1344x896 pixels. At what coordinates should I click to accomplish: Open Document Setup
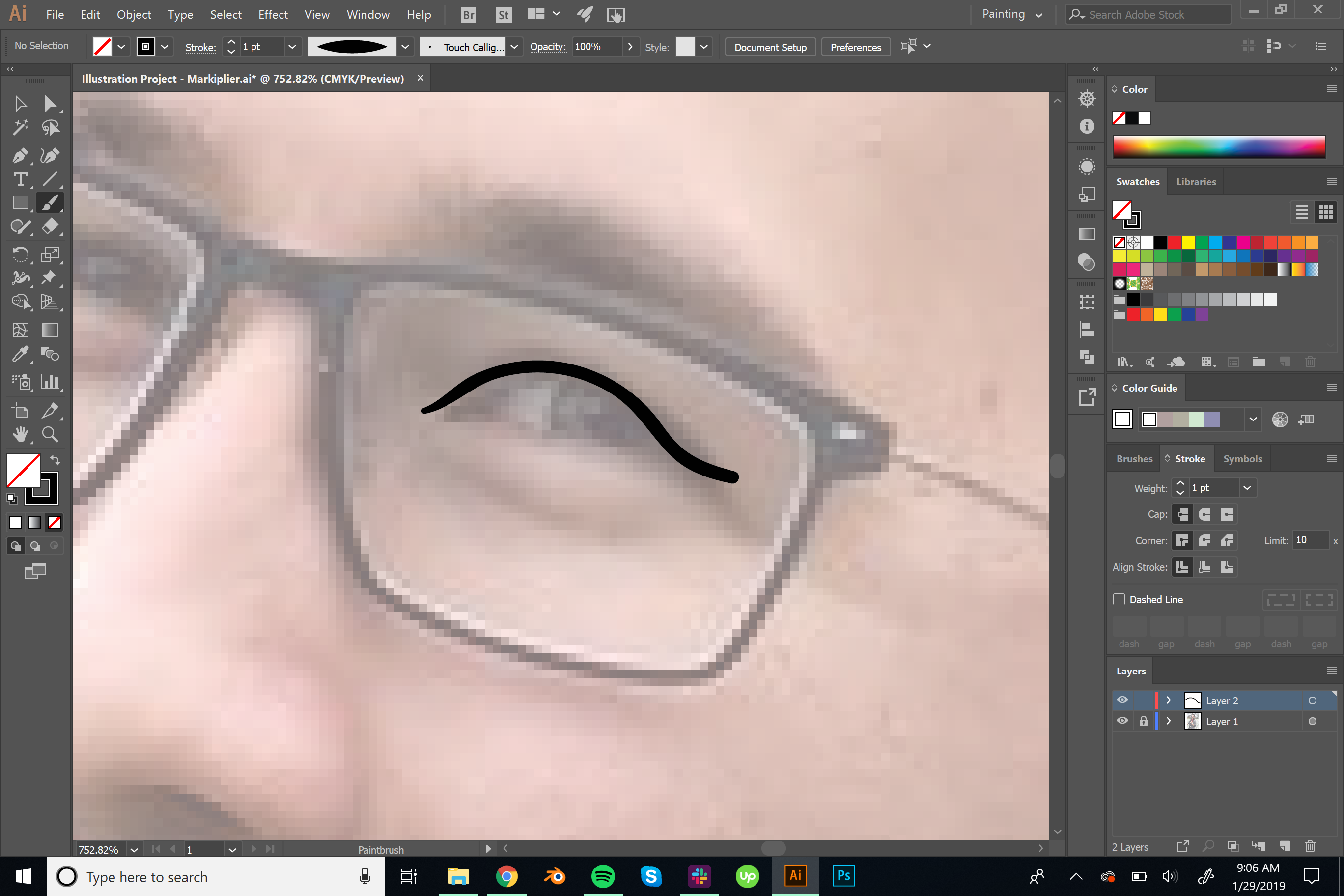point(770,47)
